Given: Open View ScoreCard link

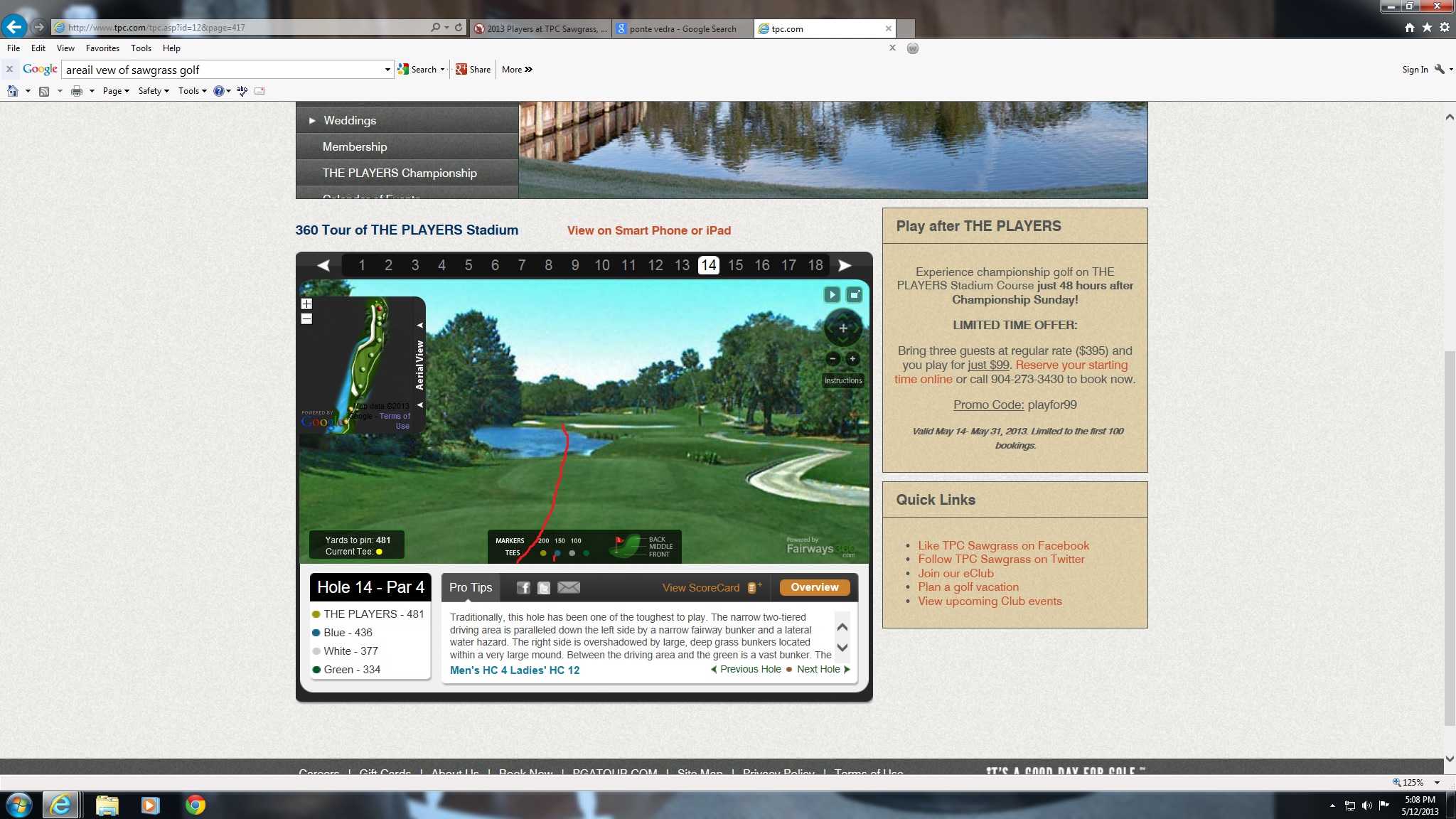Looking at the screenshot, I should click(701, 588).
